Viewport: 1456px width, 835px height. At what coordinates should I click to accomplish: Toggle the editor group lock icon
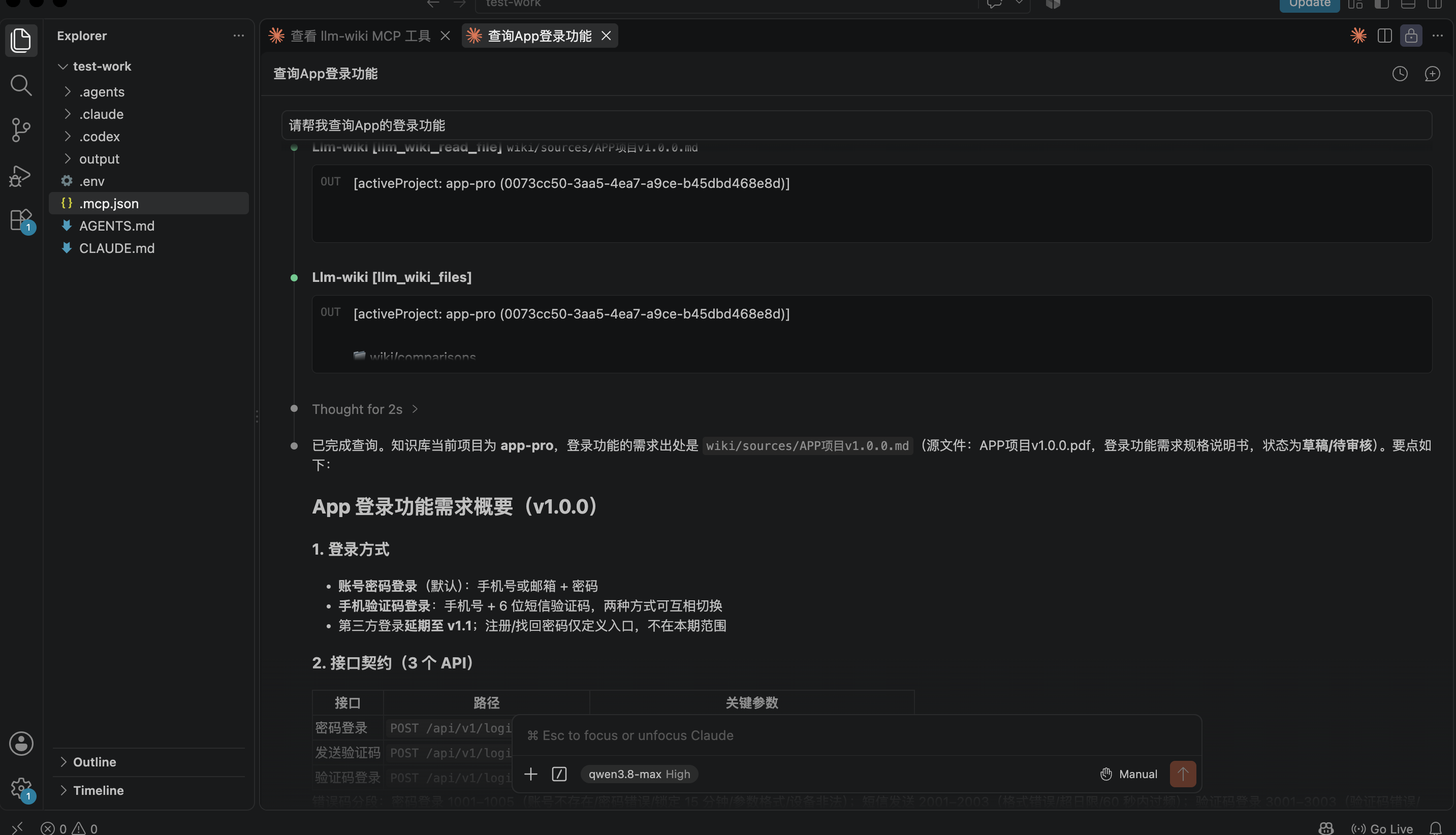(1411, 36)
